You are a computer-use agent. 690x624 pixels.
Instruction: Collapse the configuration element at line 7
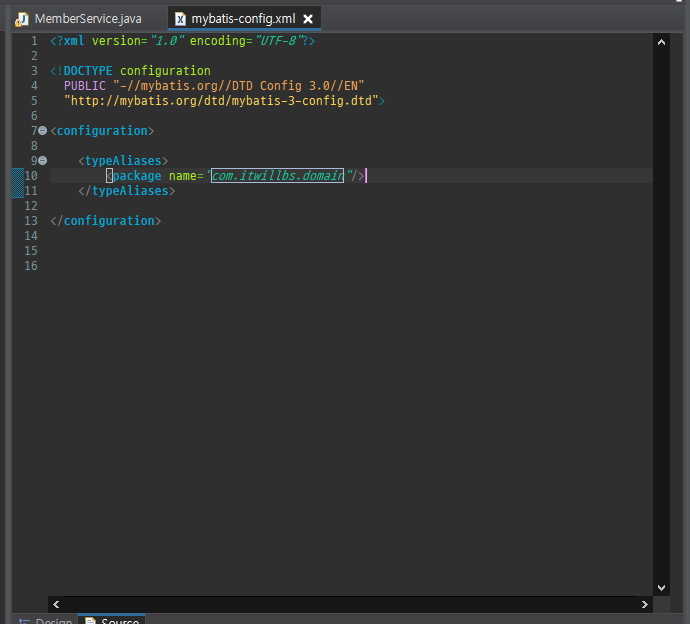tap(43, 131)
